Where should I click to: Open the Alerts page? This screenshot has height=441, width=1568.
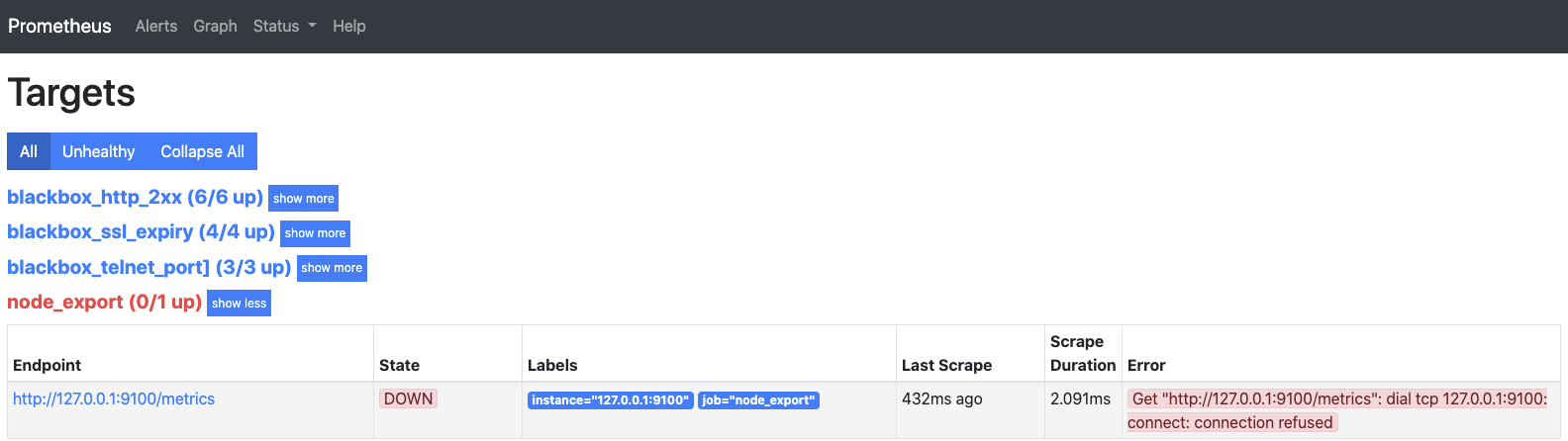click(156, 26)
